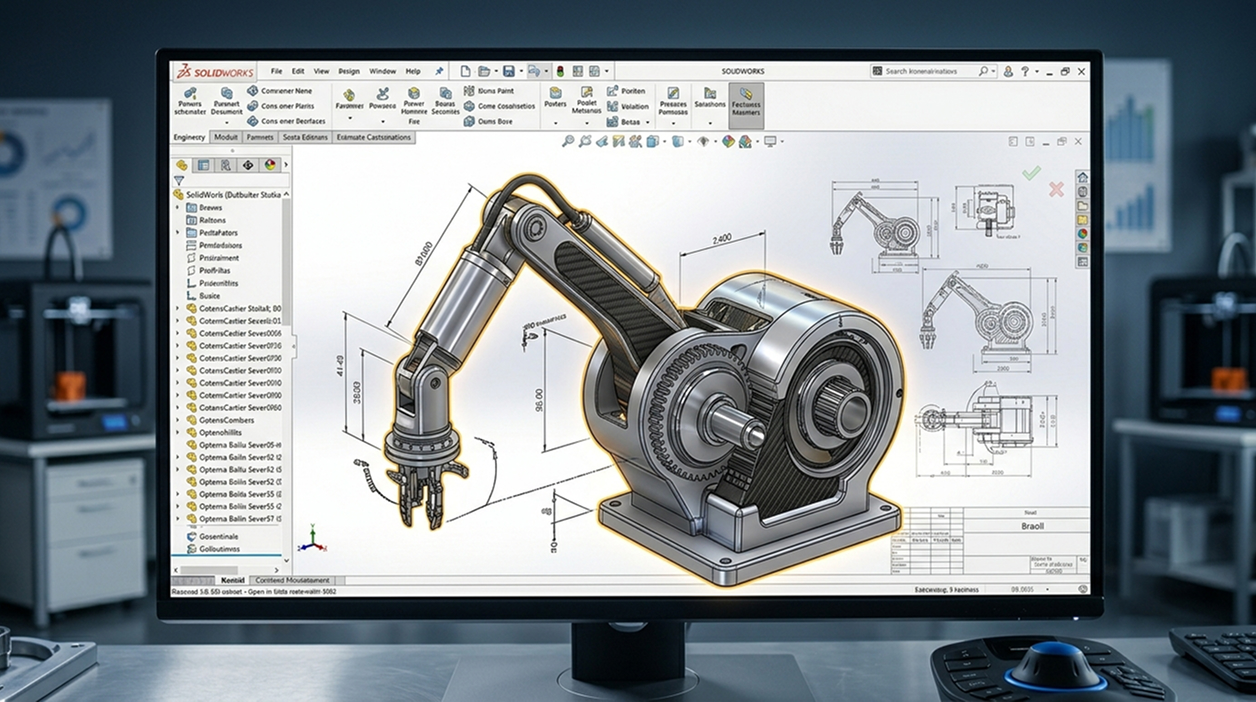Click the question mark Help icon

[1025, 71]
